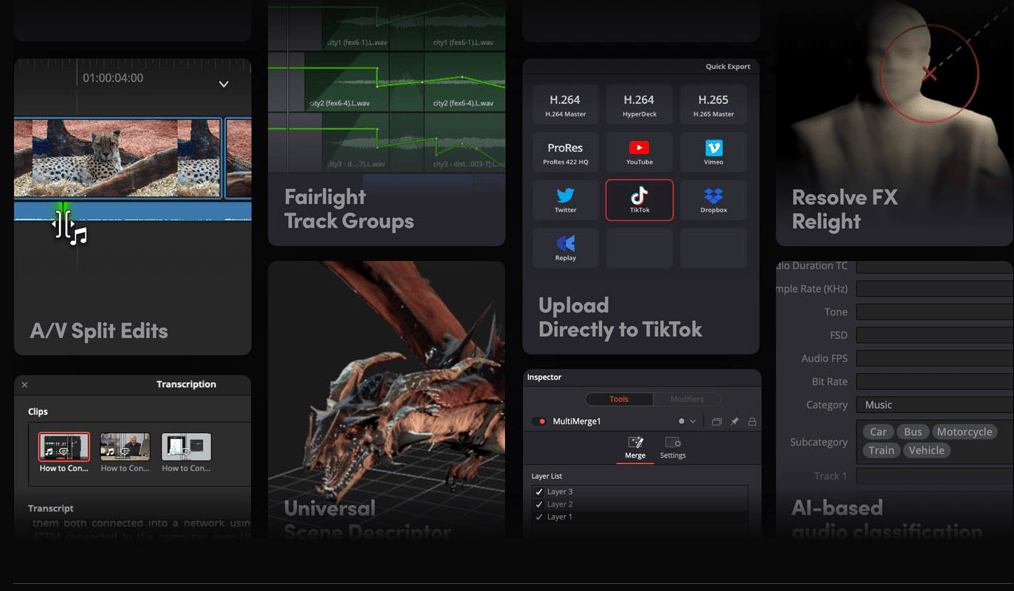Click the pin icon beside MultiMerge1
The width and height of the screenshot is (1014, 591).
(734, 422)
